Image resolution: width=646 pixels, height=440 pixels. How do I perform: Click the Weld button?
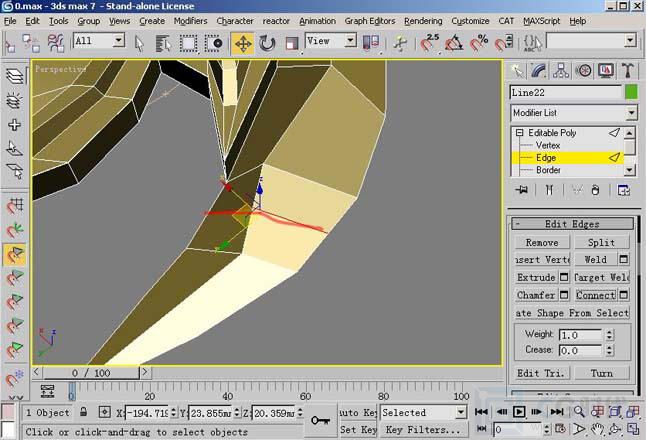pyautogui.click(x=596, y=260)
